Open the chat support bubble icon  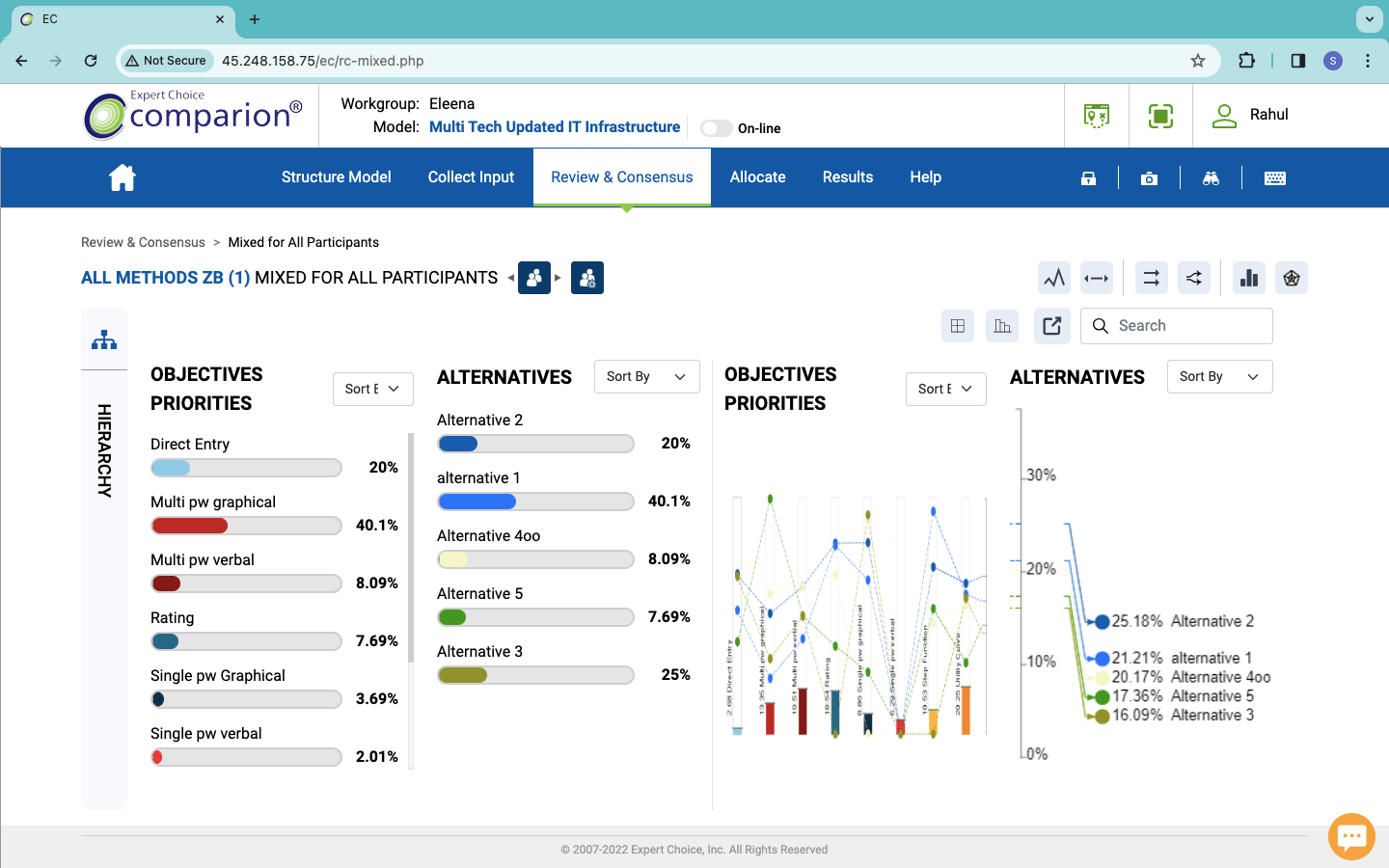tap(1351, 836)
